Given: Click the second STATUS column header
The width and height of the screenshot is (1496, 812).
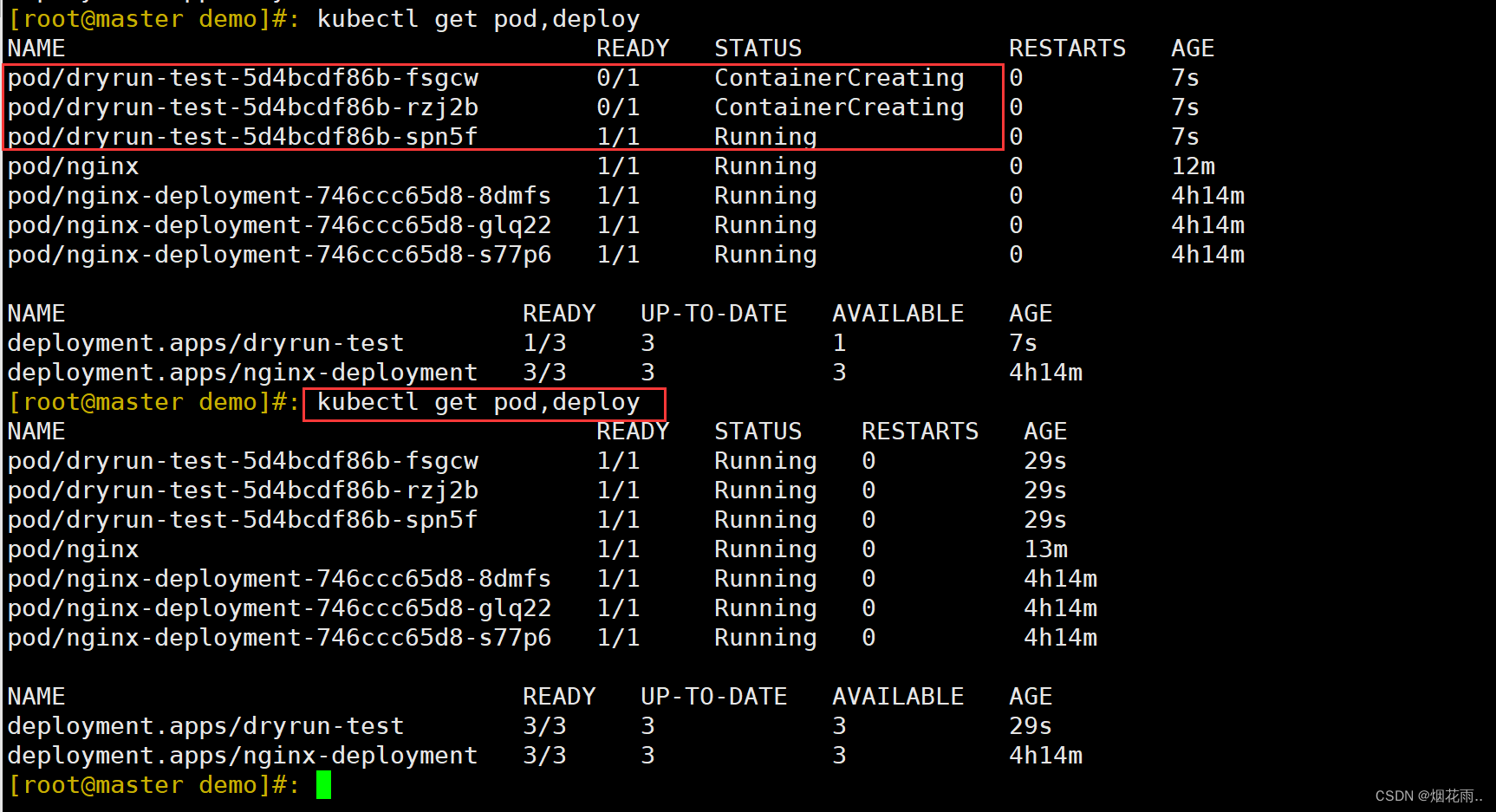Looking at the screenshot, I should point(758,432).
